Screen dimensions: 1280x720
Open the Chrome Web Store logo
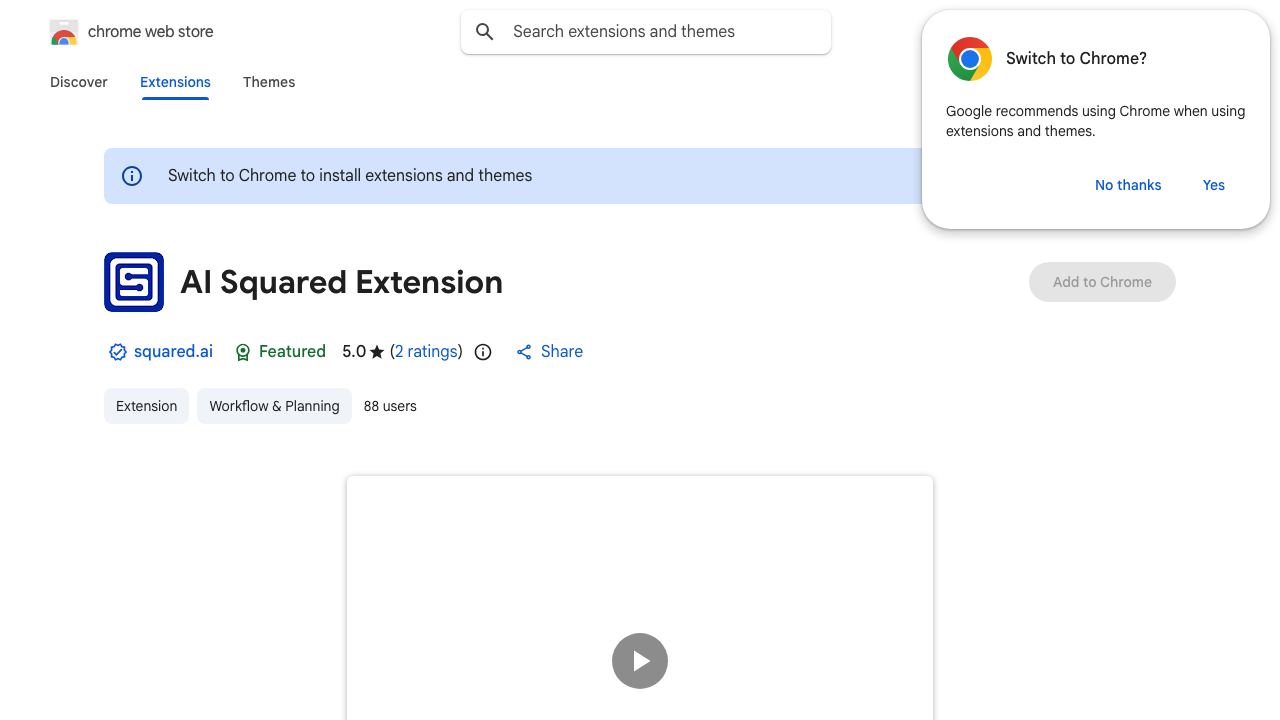(64, 32)
